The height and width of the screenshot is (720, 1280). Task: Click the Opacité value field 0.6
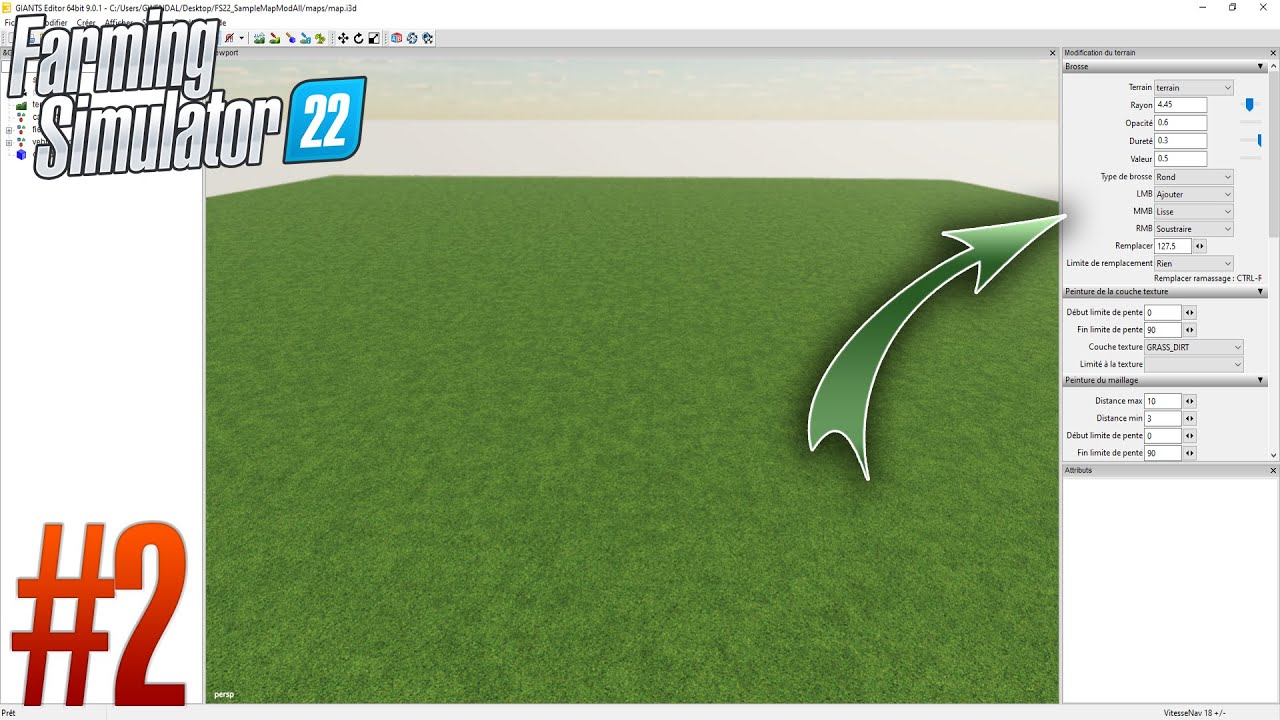(x=1181, y=123)
